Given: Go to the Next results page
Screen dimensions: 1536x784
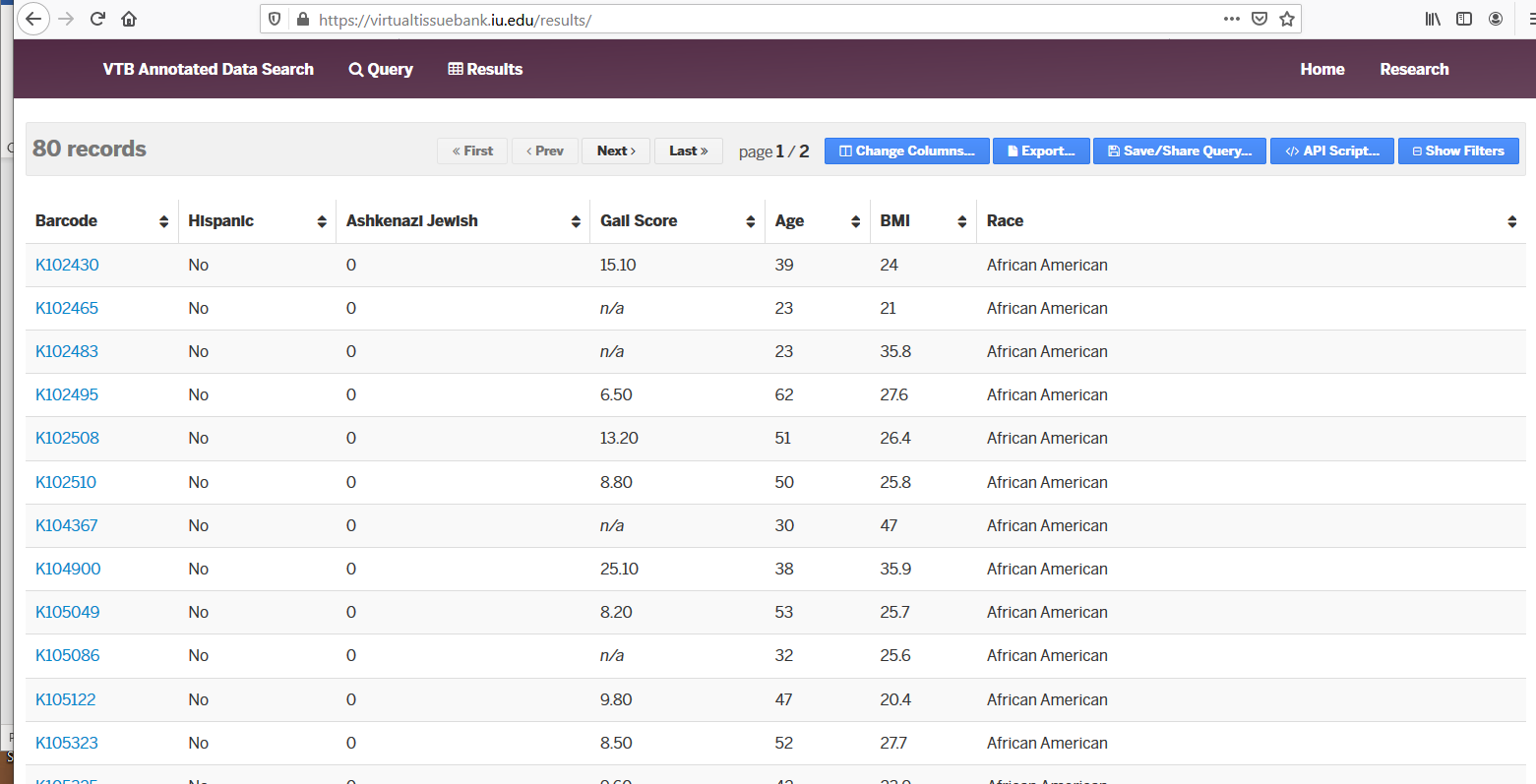Looking at the screenshot, I should (x=616, y=151).
